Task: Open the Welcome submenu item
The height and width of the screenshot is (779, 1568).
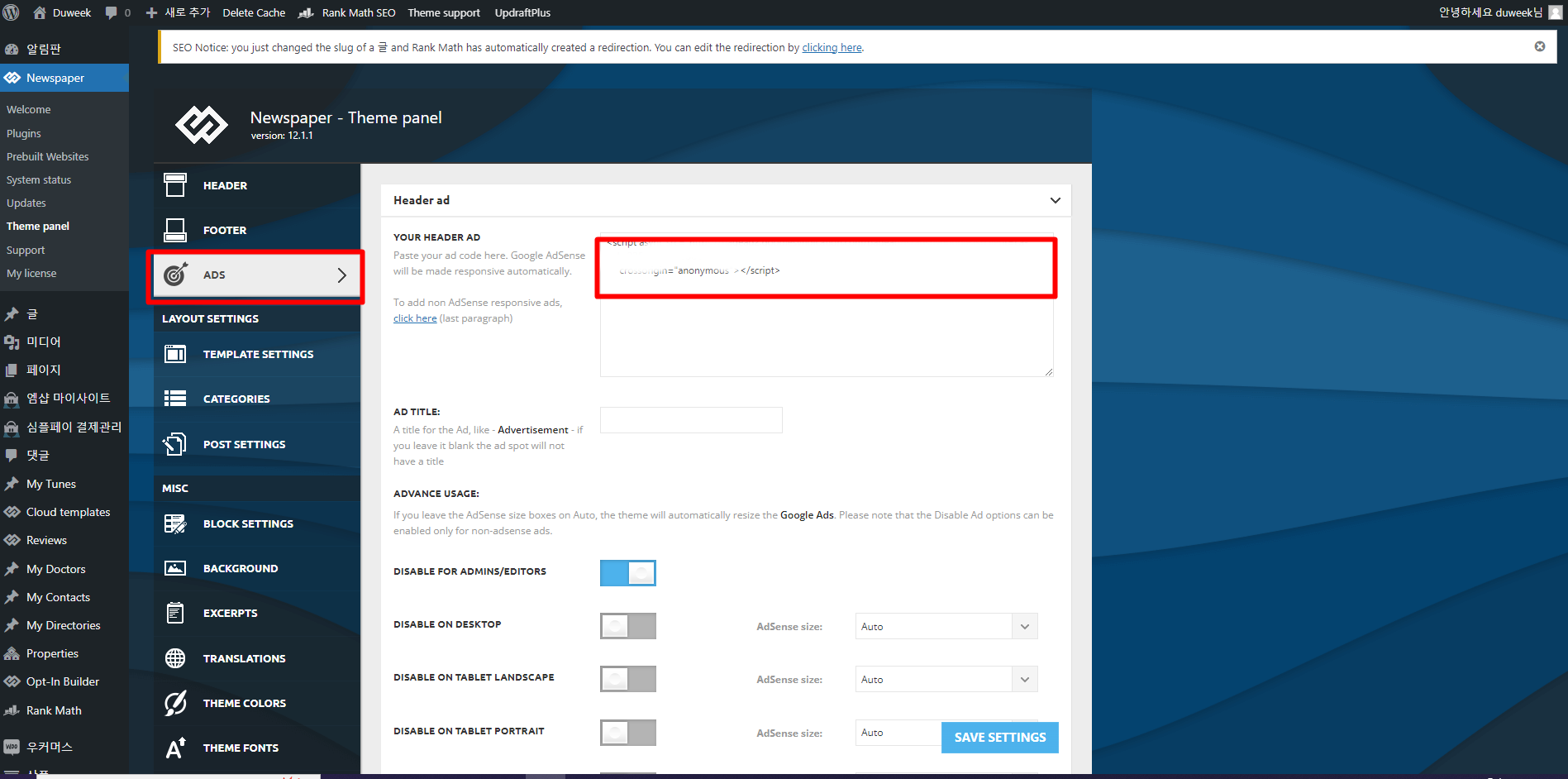Action: pyautogui.click(x=29, y=109)
